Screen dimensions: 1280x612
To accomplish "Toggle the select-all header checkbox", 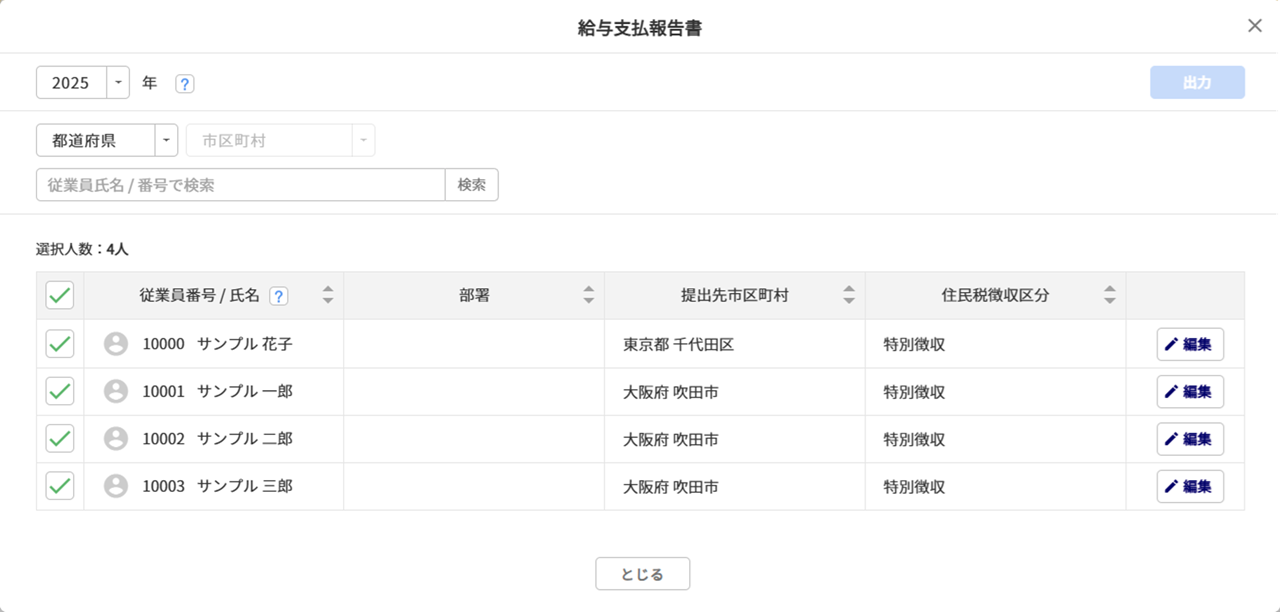I will pos(60,295).
